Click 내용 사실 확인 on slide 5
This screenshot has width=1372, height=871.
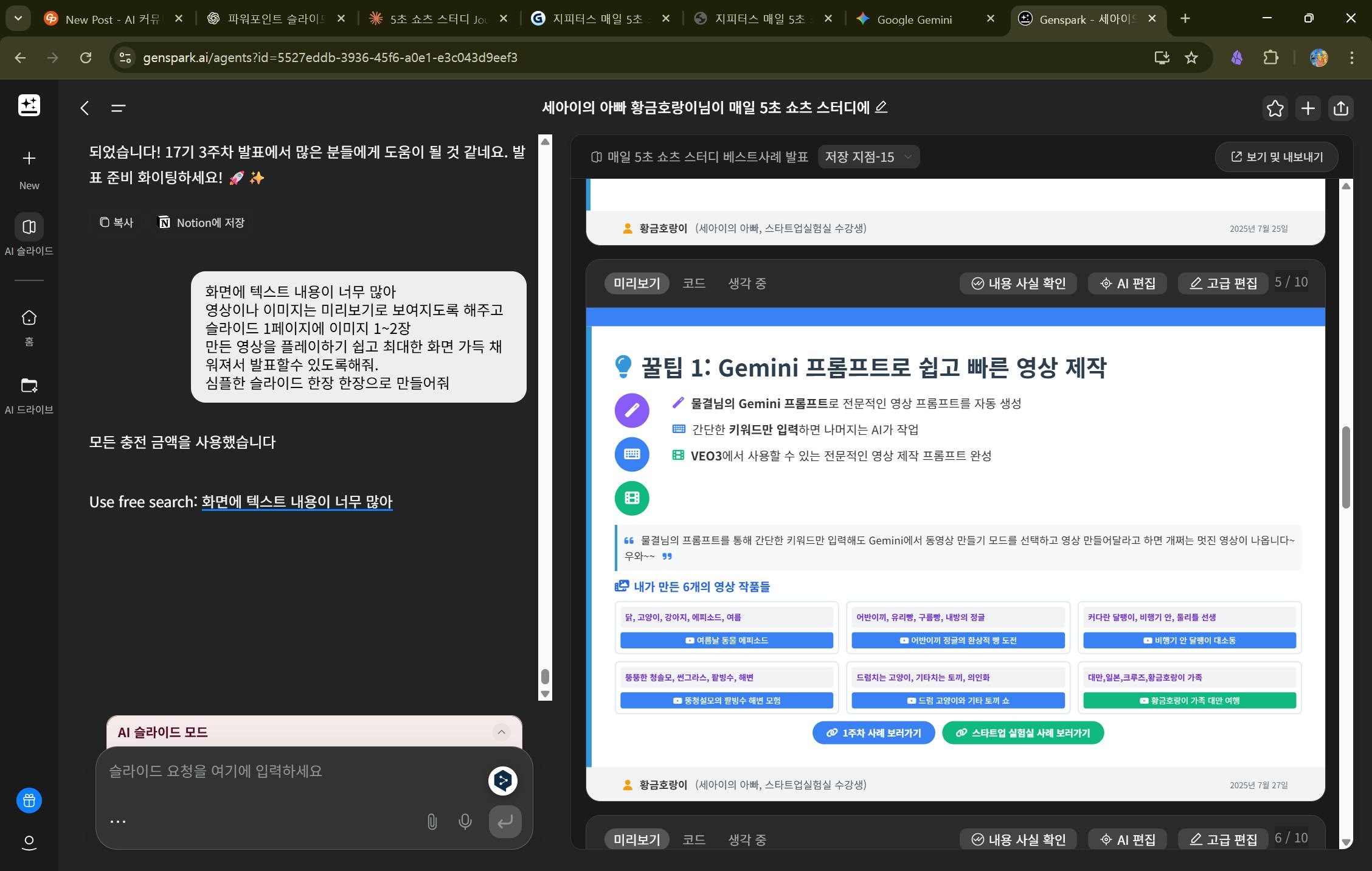[1018, 283]
